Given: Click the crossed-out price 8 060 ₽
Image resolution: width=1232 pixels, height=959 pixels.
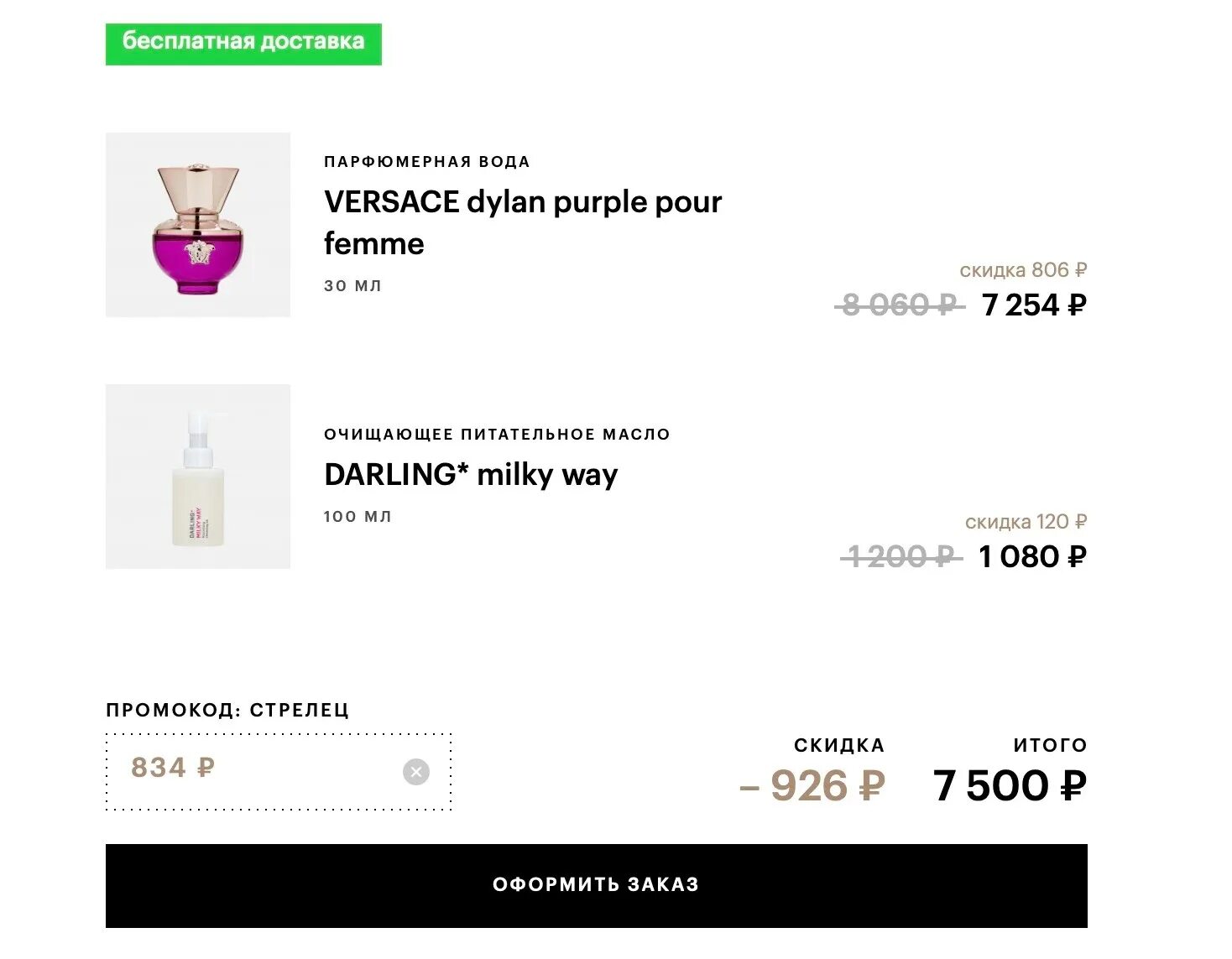Looking at the screenshot, I should 898,305.
